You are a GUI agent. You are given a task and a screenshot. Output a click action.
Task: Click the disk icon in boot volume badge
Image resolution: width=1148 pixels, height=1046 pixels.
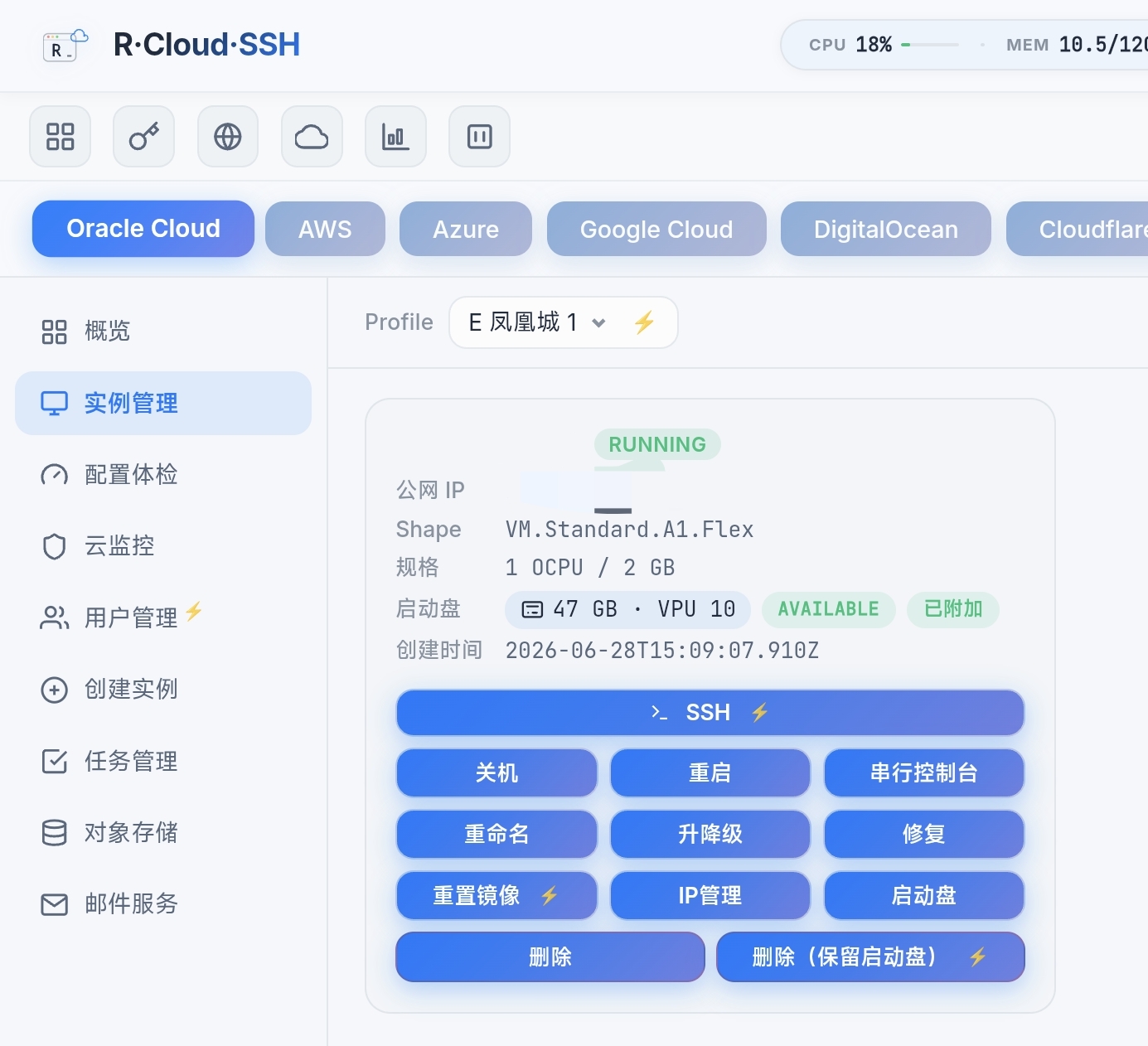pos(532,610)
